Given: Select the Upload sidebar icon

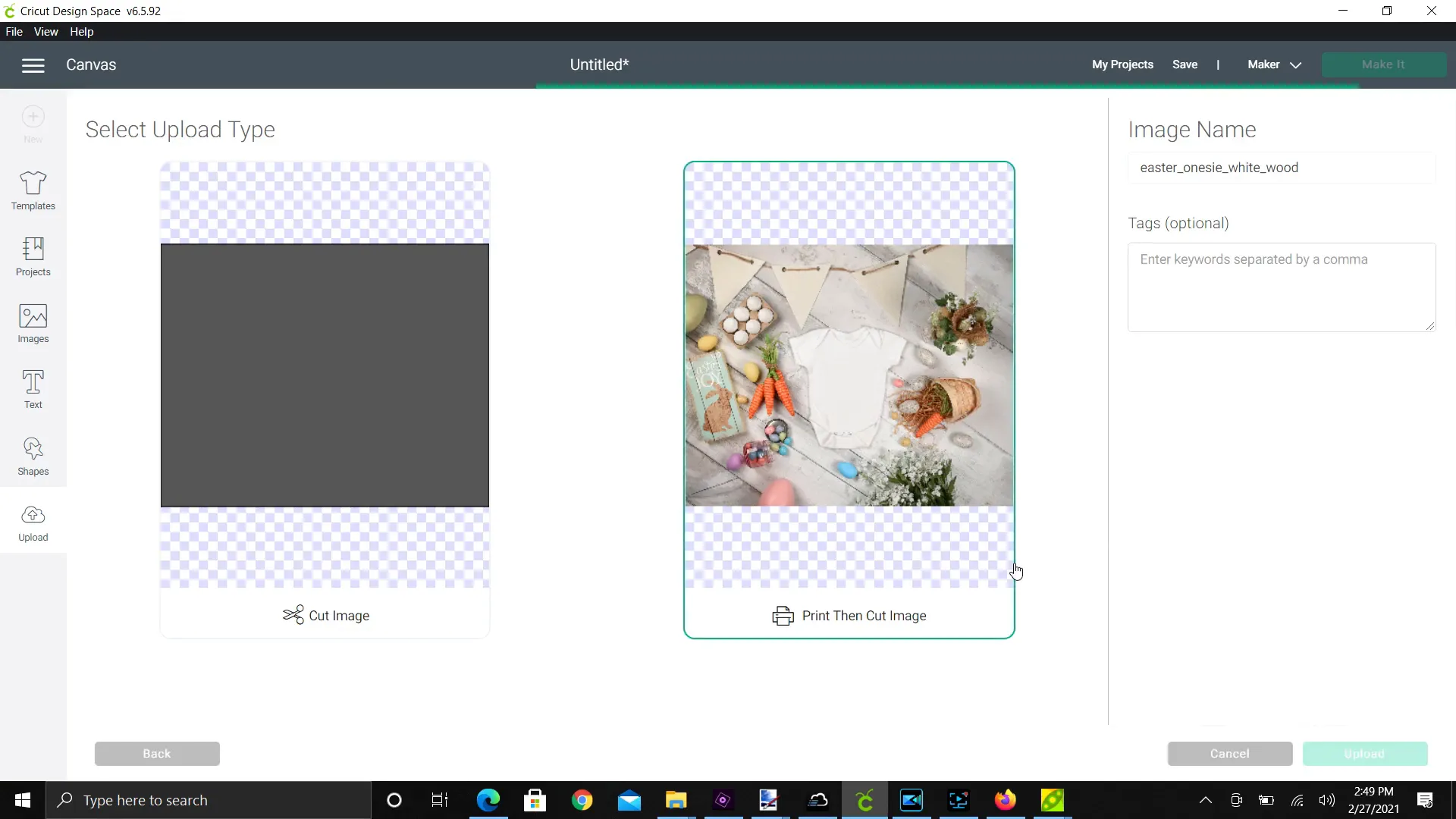Looking at the screenshot, I should [33, 522].
